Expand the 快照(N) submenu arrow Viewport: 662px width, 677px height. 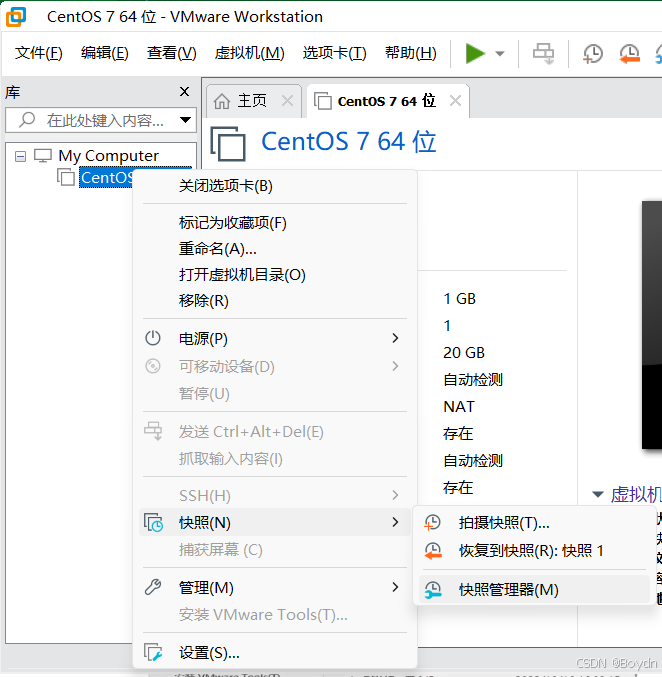click(x=395, y=522)
